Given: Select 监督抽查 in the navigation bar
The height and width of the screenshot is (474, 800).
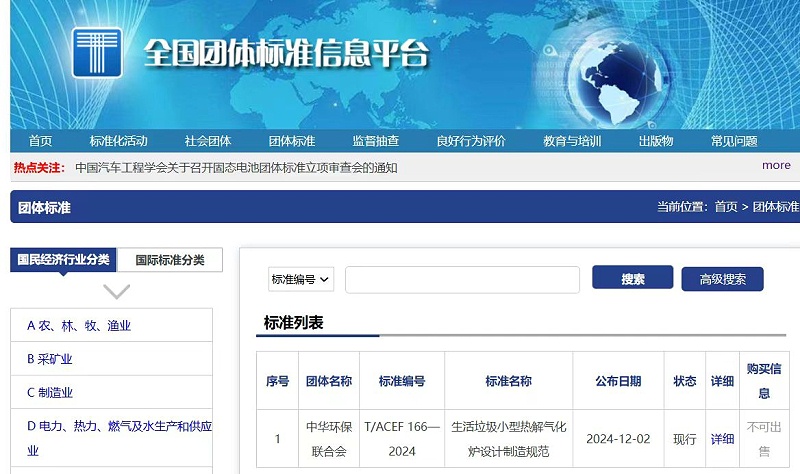Looking at the screenshot, I should pyautogui.click(x=375, y=141).
